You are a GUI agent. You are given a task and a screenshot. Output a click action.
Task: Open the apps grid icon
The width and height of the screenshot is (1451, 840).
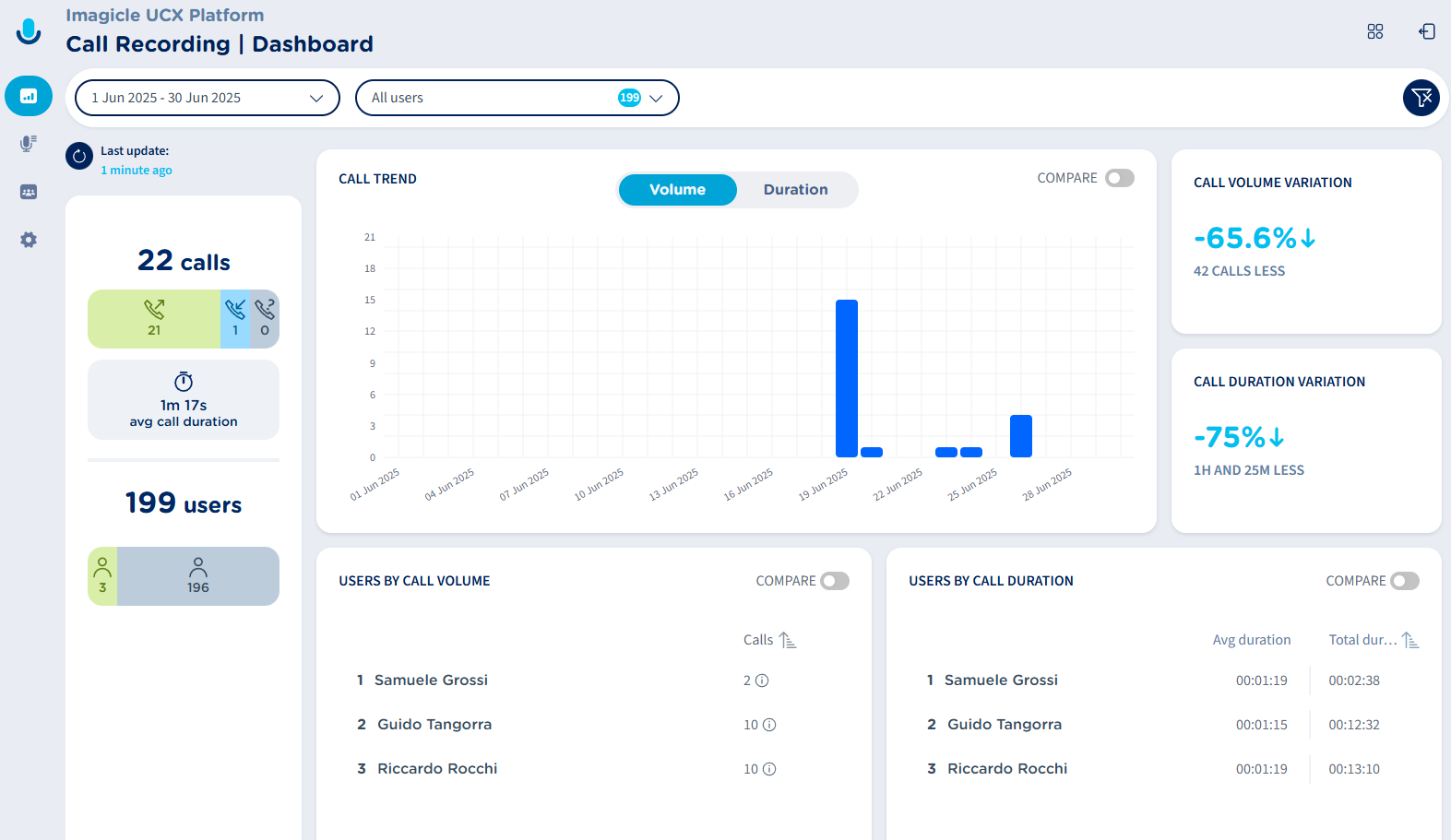point(1374,31)
